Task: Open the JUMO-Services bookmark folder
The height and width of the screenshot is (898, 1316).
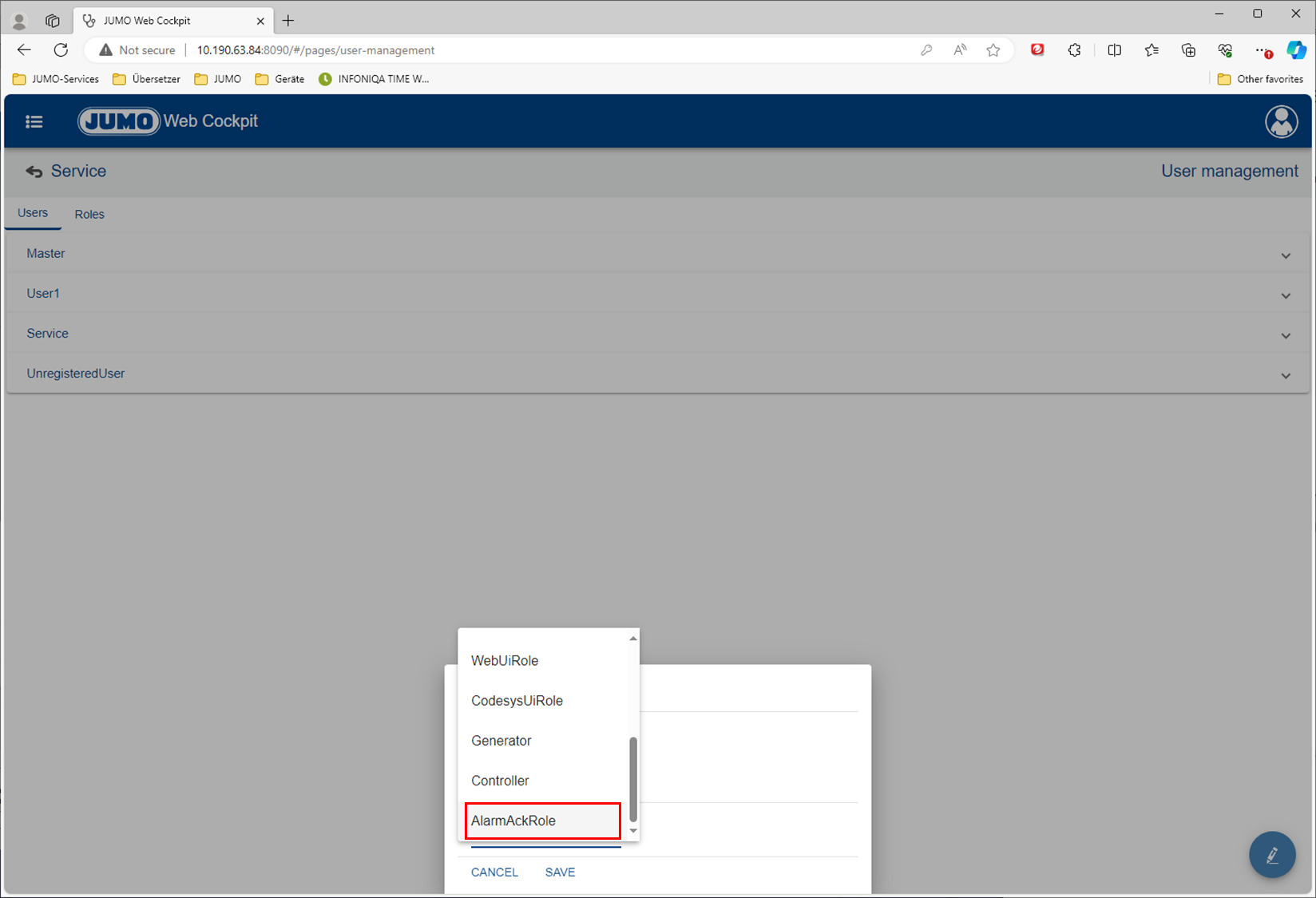Action: click(56, 79)
